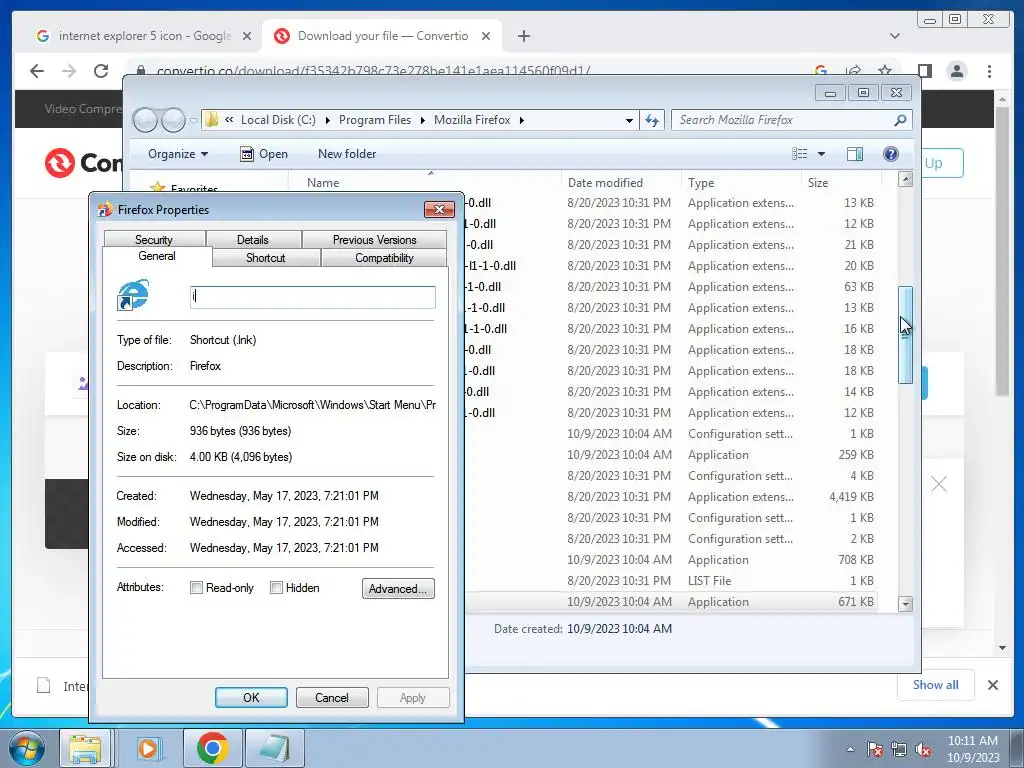Click Explorer scroll down arrow
The width and height of the screenshot is (1024, 768).
[905, 604]
